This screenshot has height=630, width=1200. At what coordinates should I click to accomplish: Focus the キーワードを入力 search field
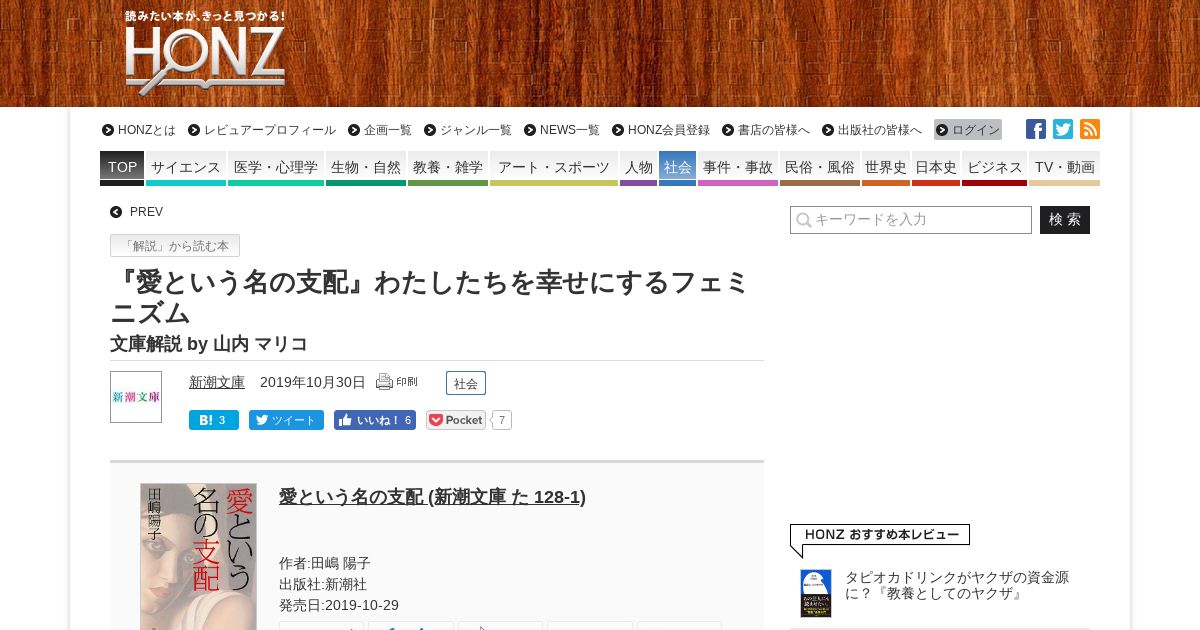coord(911,220)
